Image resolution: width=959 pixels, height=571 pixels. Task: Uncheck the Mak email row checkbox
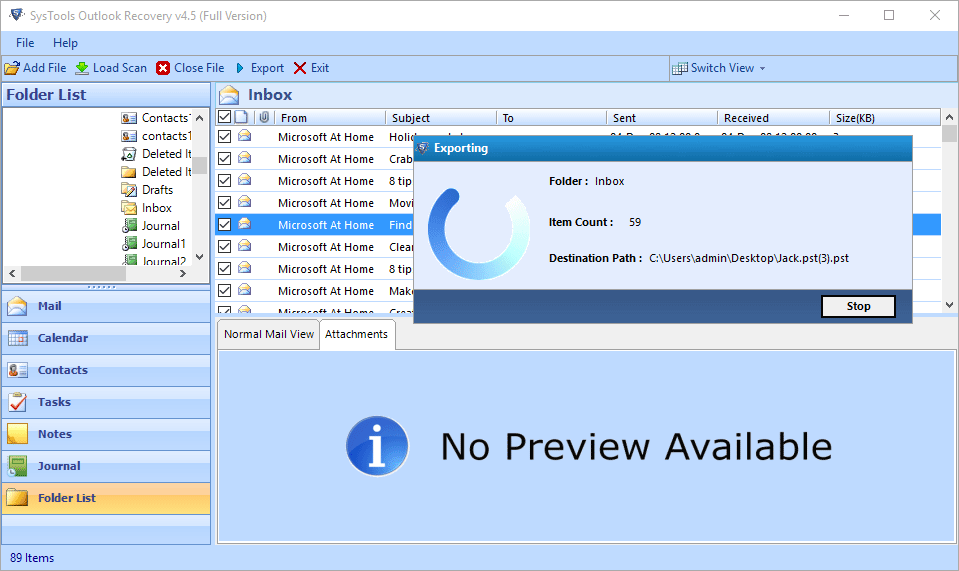tap(224, 290)
